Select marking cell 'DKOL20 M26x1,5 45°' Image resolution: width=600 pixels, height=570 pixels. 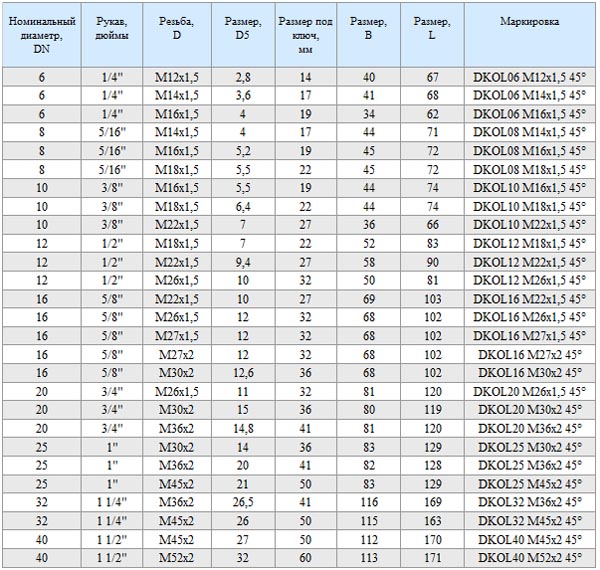(x=530, y=392)
